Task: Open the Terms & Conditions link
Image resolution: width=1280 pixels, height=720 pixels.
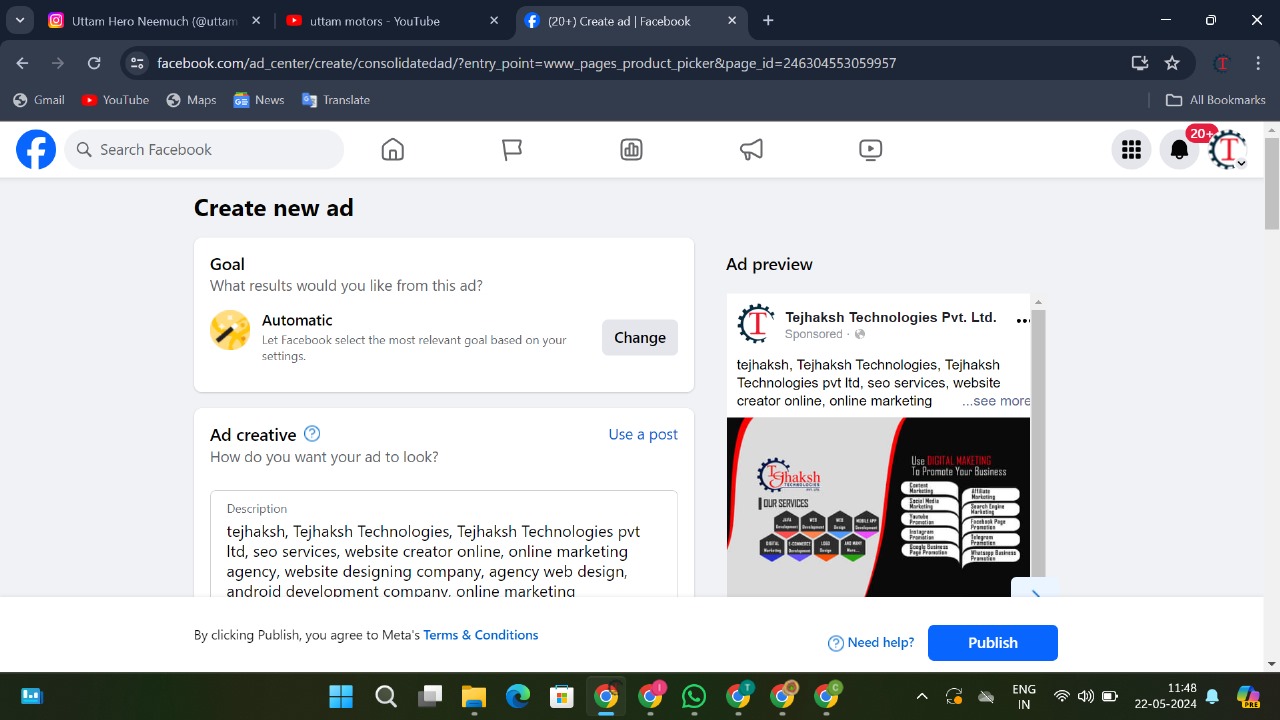Action: click(481, 635)
